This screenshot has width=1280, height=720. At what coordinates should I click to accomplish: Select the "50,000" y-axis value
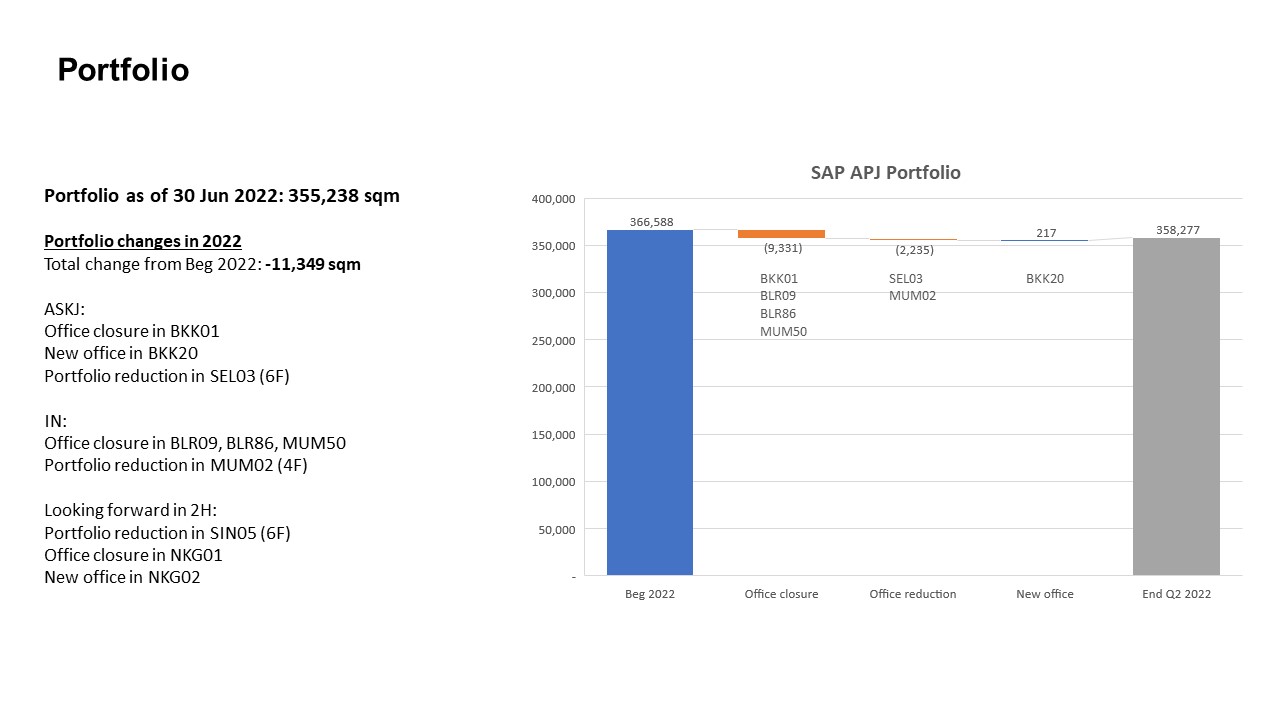click(556, 530)
